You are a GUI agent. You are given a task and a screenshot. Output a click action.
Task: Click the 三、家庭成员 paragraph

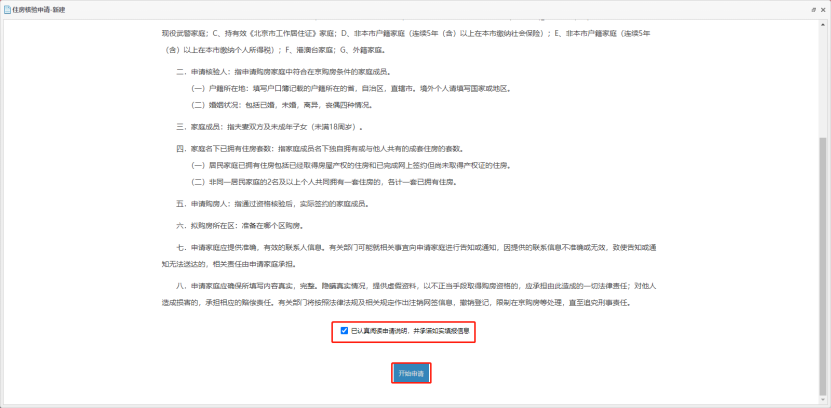pos(270,127)
